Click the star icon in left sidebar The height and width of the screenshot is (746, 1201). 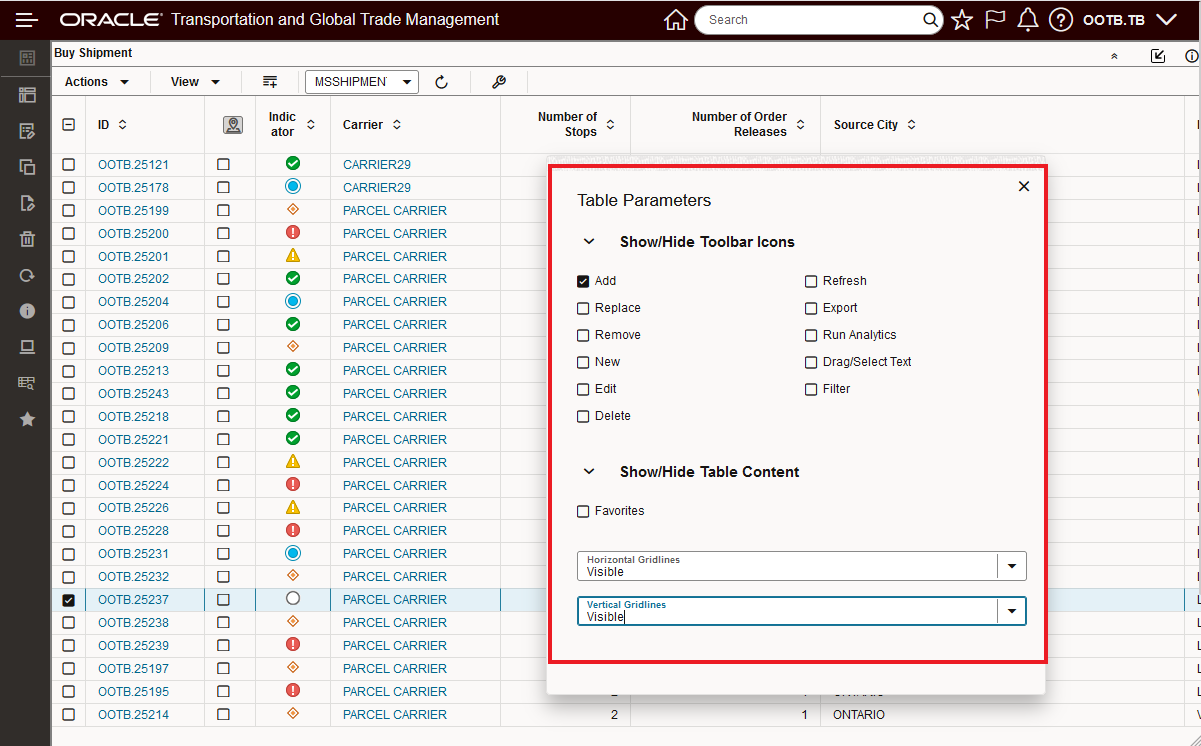pos(27,419)
